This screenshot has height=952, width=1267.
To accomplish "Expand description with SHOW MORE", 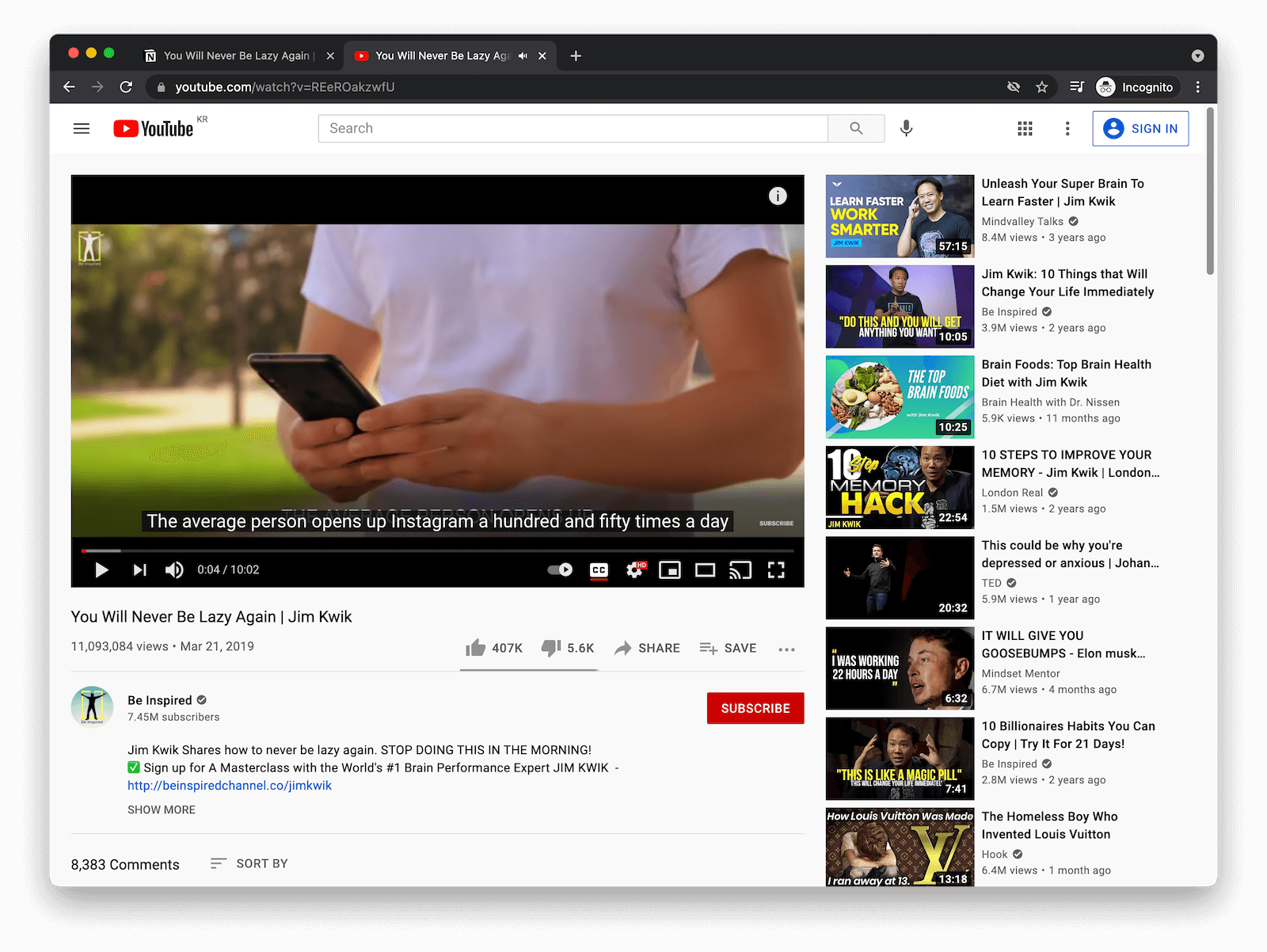I will click(162, 809).
